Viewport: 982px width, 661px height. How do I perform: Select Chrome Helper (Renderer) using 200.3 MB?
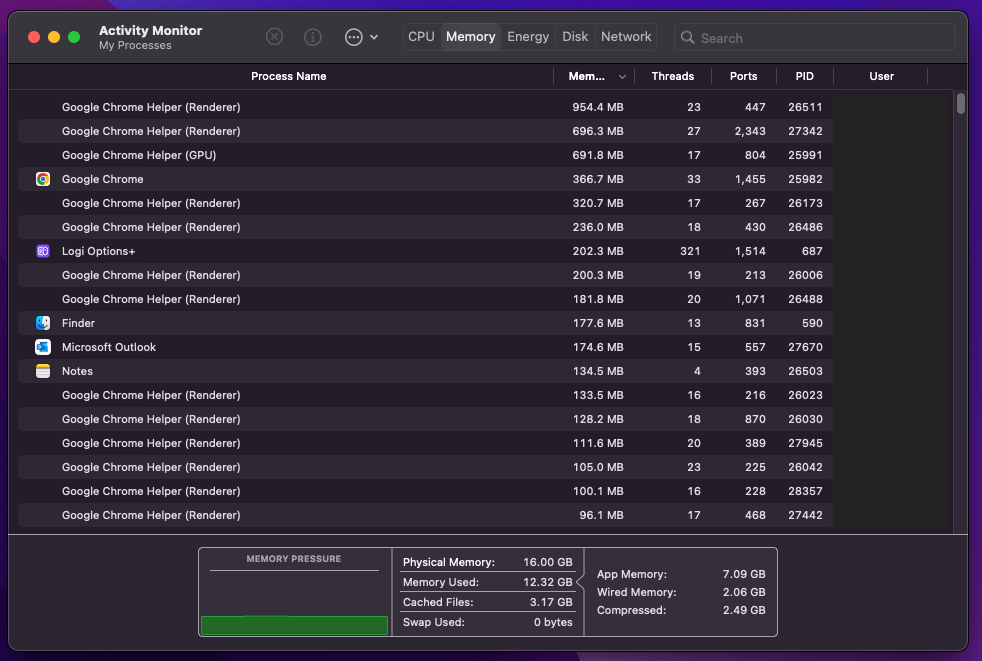click(x=426, y=275)
